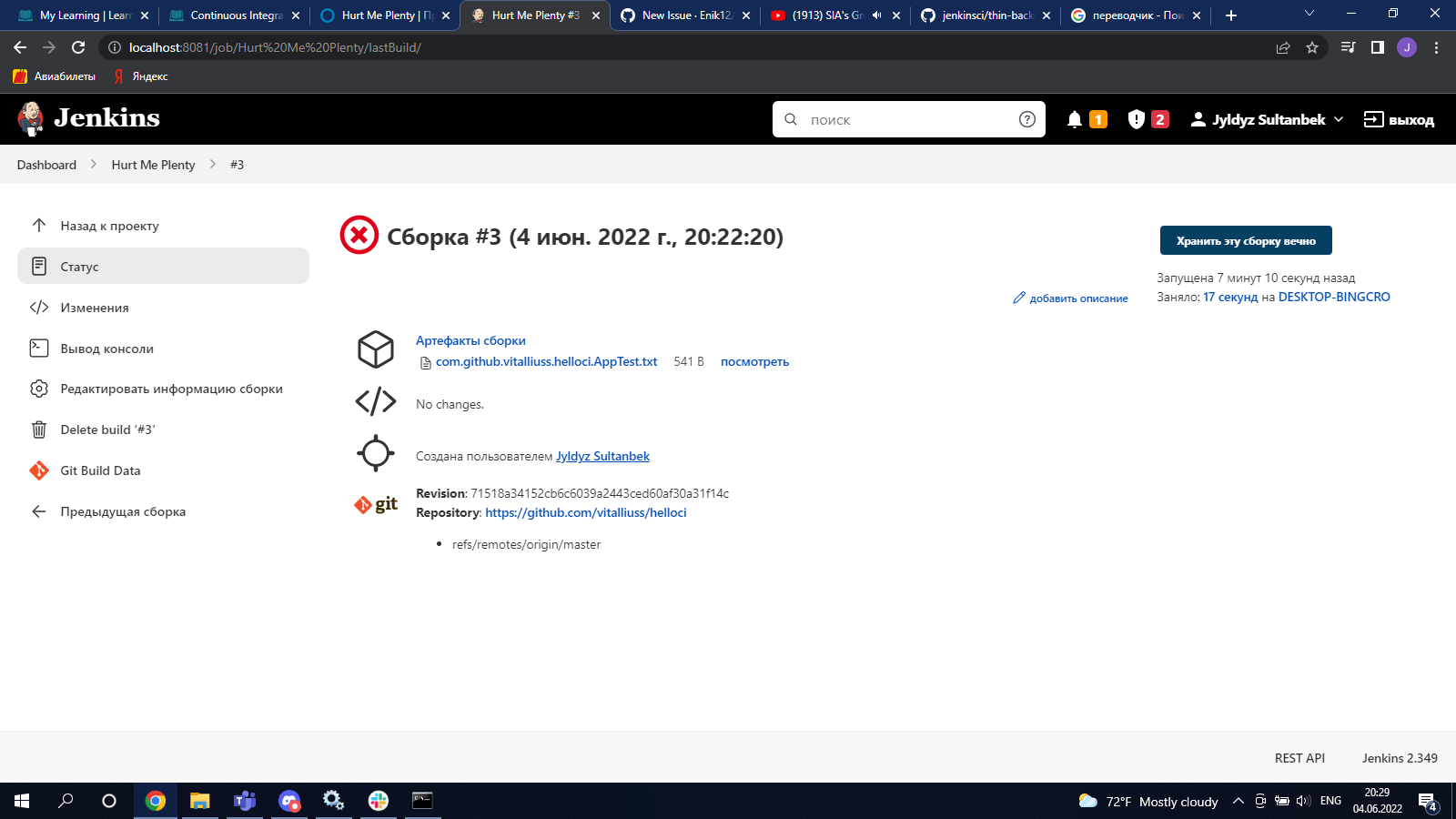Switch to the My Learning browser tab

(83, 15)
